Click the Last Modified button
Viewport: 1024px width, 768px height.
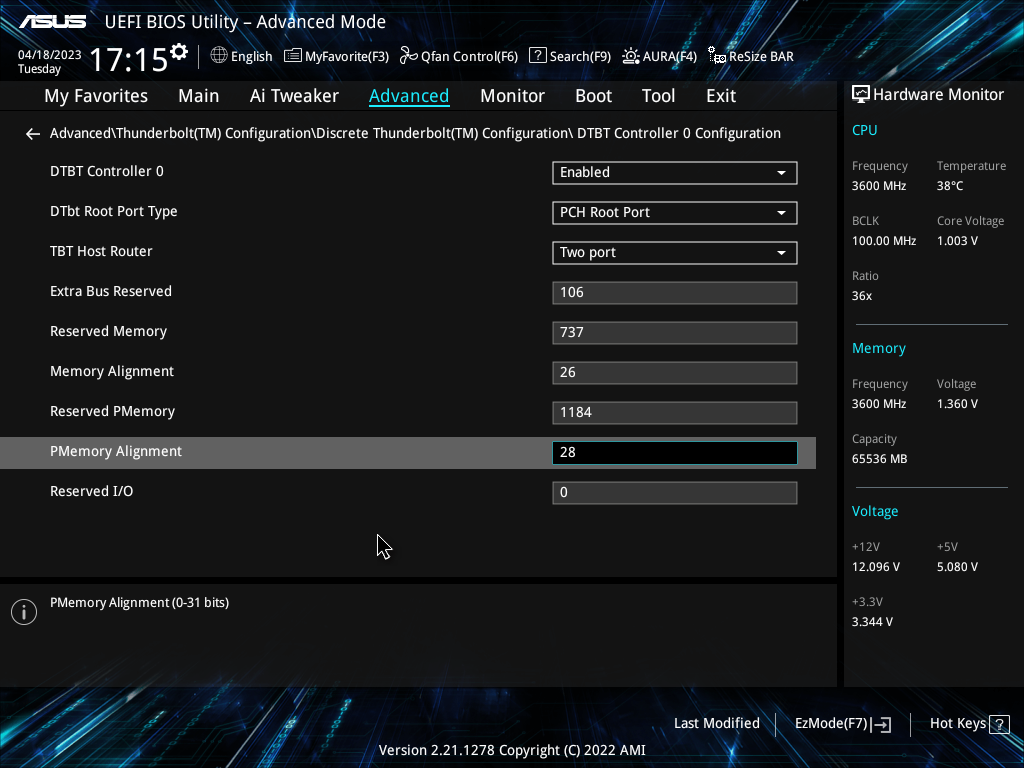tap(716, 724)
